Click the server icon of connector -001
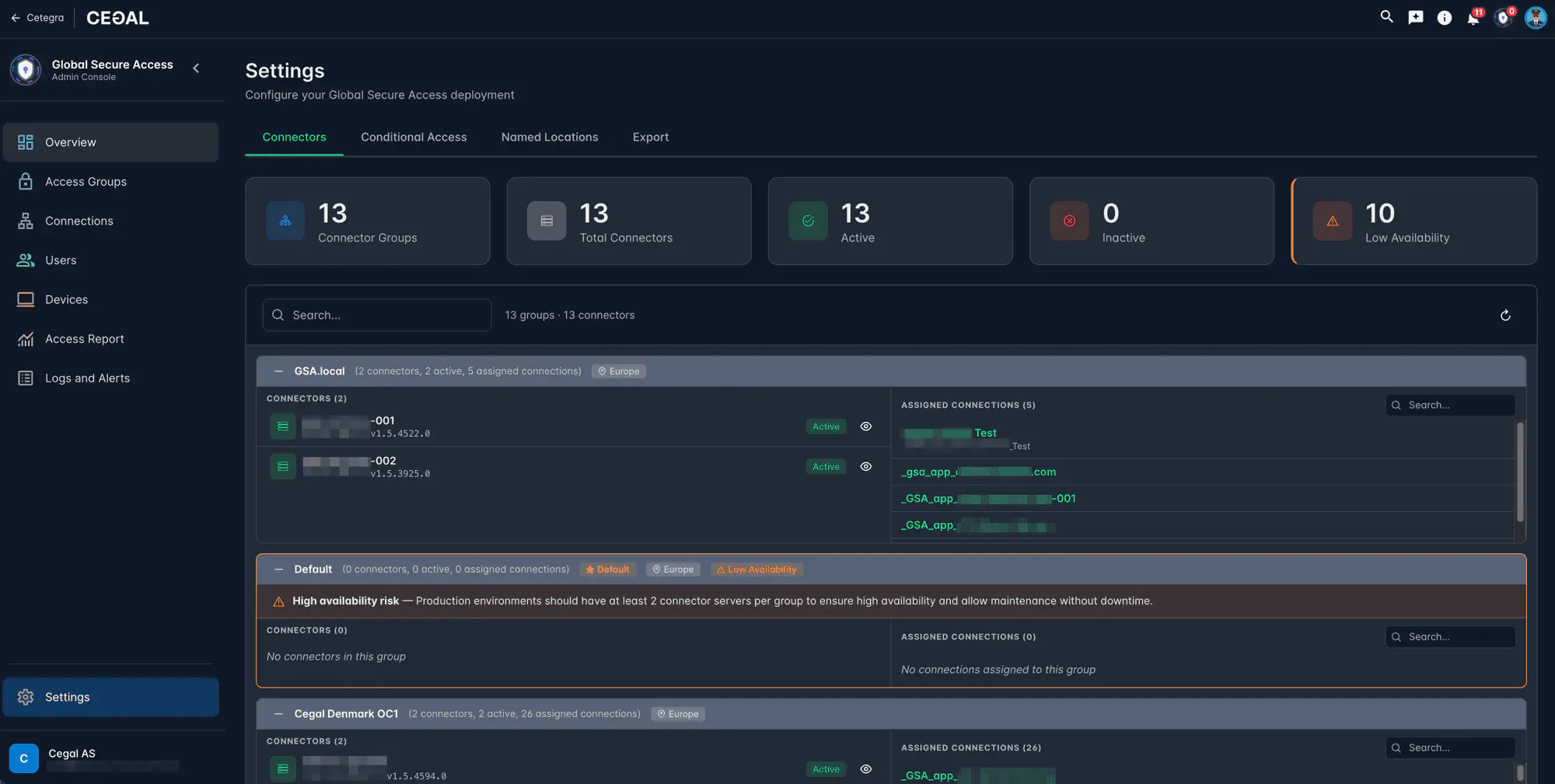Image resolution: width=1555 pixels, height=784 pixels. 283,427
